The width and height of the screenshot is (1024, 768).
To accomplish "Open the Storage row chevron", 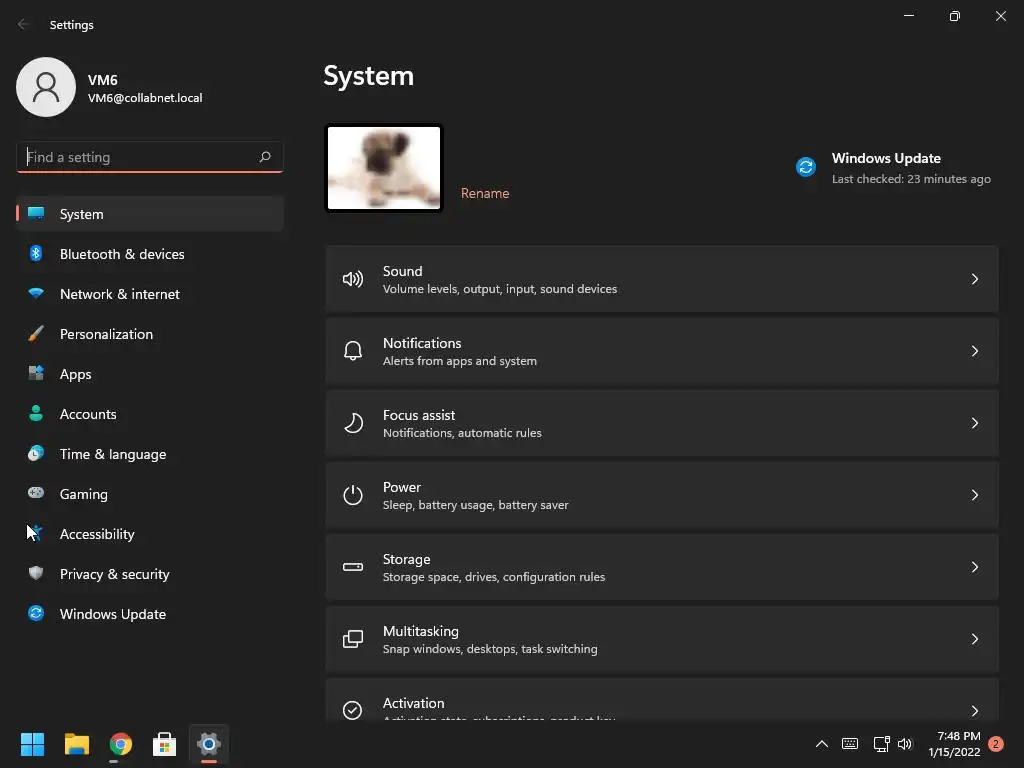I will (974, 567).
